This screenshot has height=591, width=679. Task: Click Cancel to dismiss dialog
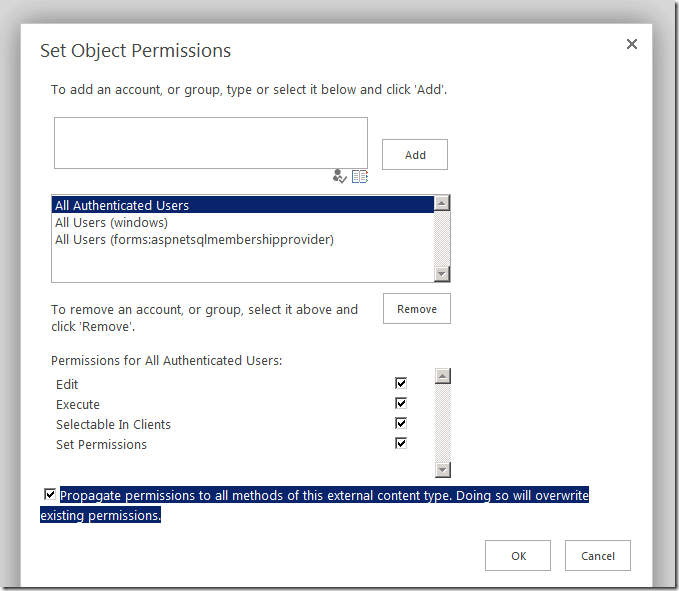point(598,556)
